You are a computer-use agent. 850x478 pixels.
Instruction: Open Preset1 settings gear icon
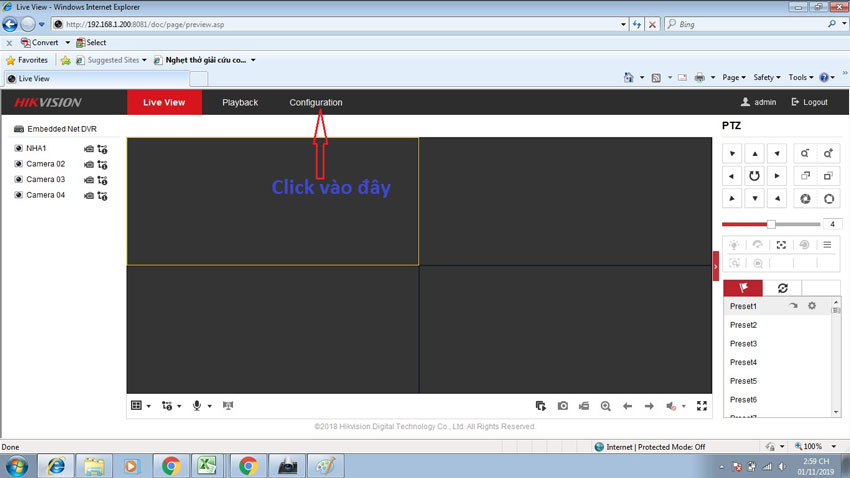(812, 306)
